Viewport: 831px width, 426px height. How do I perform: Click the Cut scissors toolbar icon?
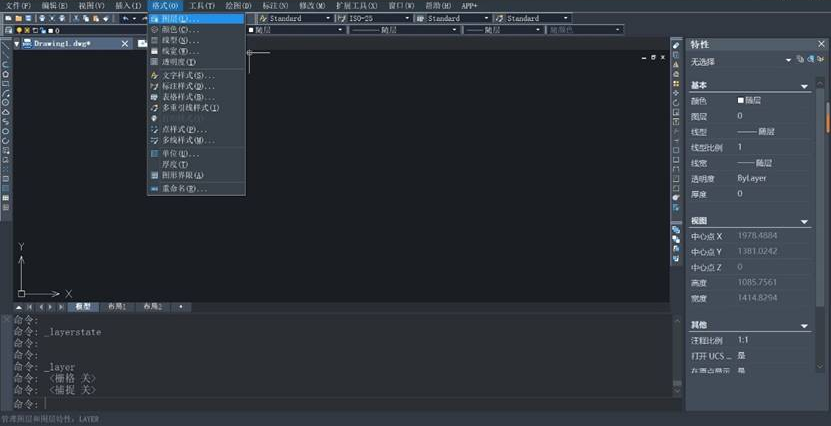point(76,19)
